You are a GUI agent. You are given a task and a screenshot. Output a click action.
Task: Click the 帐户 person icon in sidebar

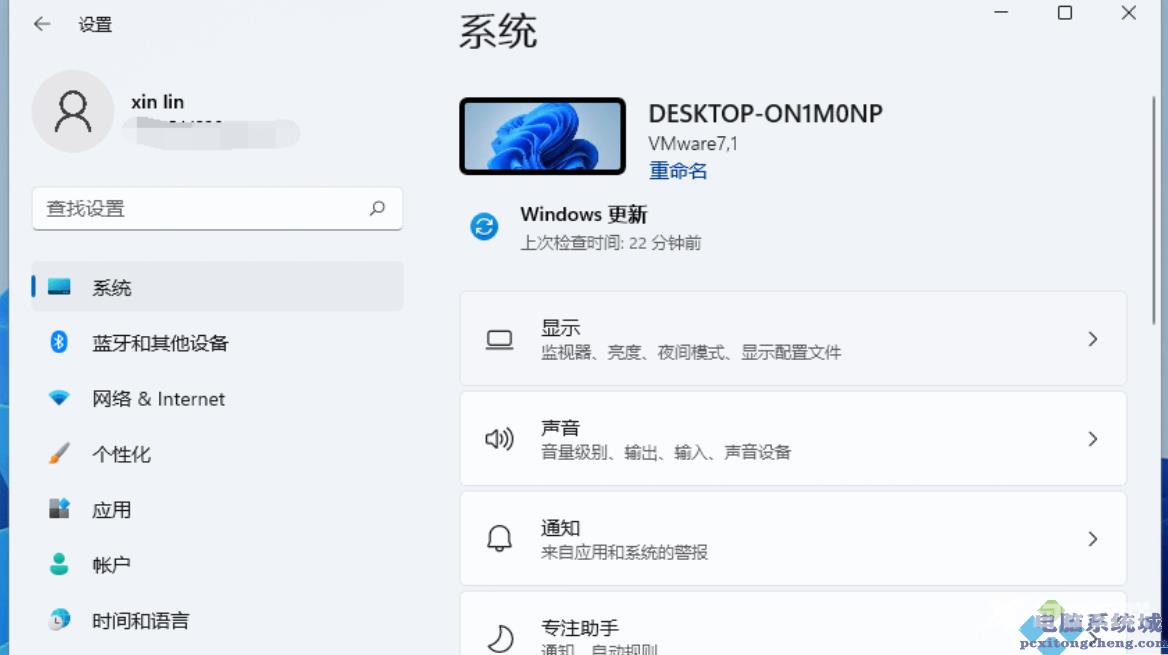[59, 564]
